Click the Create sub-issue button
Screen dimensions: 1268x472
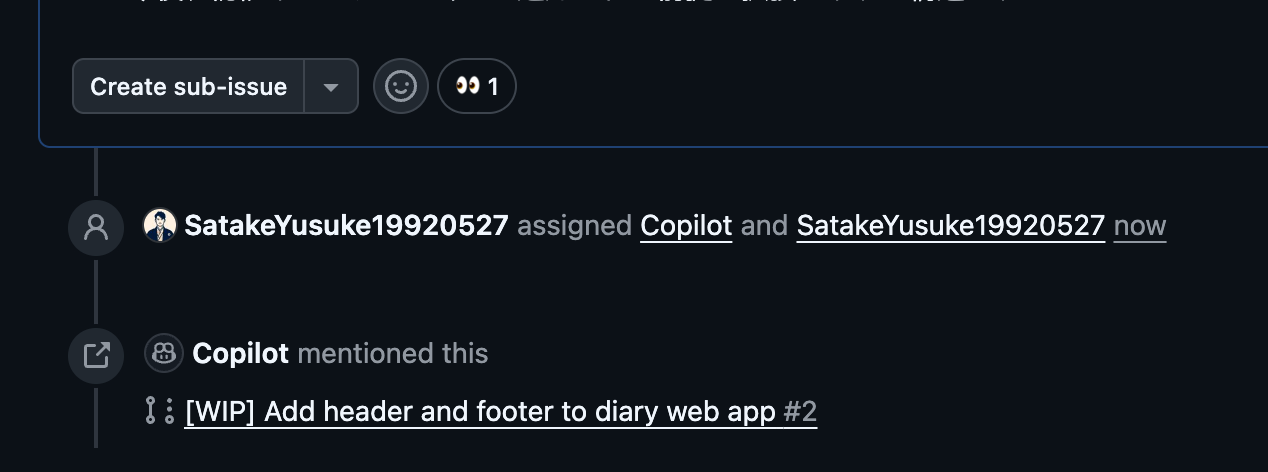click(188, 87)
